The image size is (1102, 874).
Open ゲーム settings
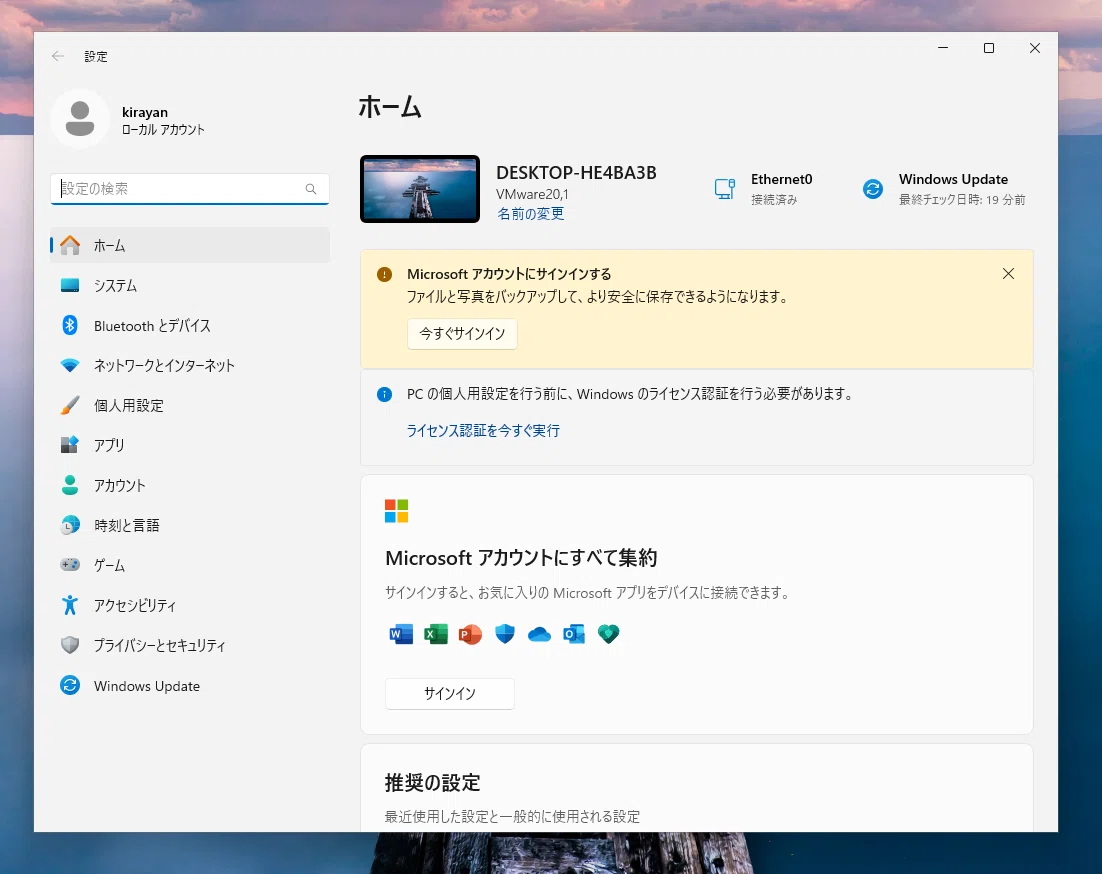click(x=190, y=565)
